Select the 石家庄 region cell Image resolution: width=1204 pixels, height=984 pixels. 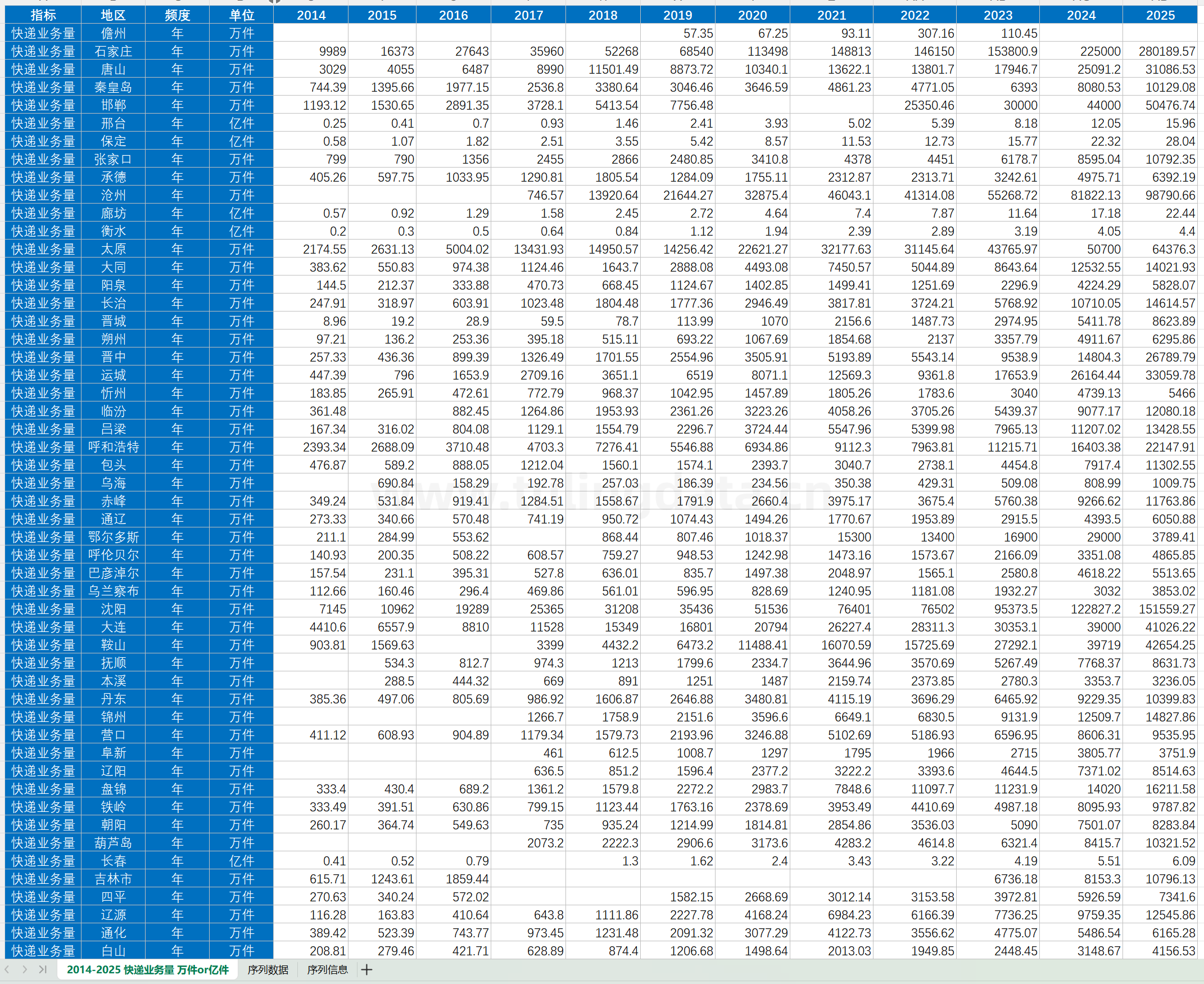pos(114,52)
